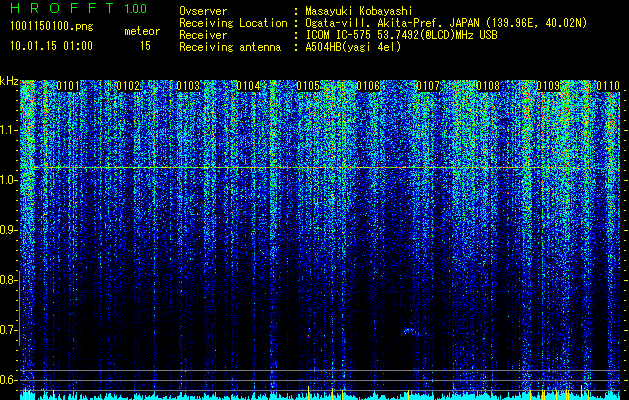Click the Receiving antenna label
This screenshot has height=400, width=629.
tap(230, 47)
